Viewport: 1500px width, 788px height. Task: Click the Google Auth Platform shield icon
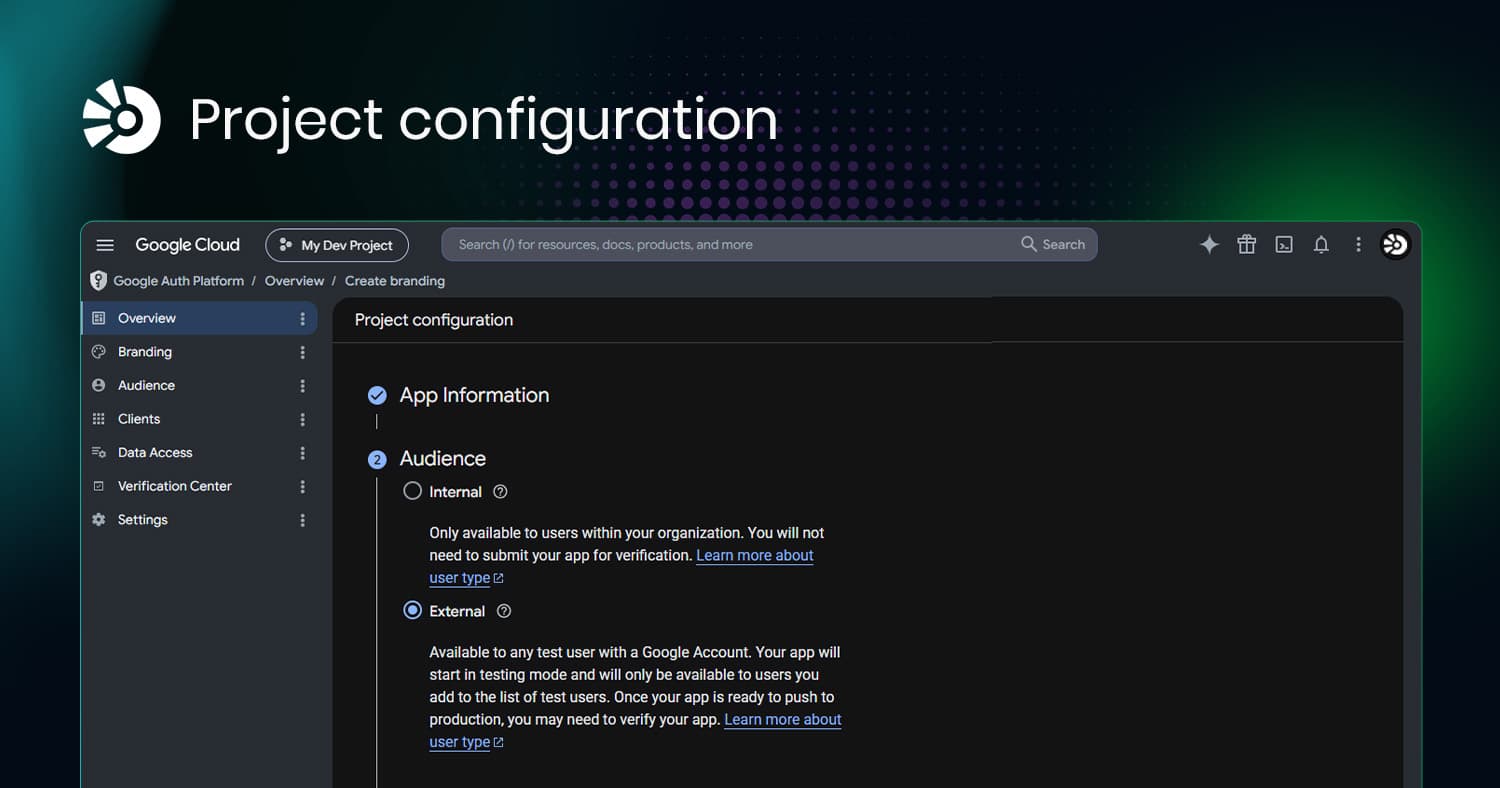[x=98, y=281]
